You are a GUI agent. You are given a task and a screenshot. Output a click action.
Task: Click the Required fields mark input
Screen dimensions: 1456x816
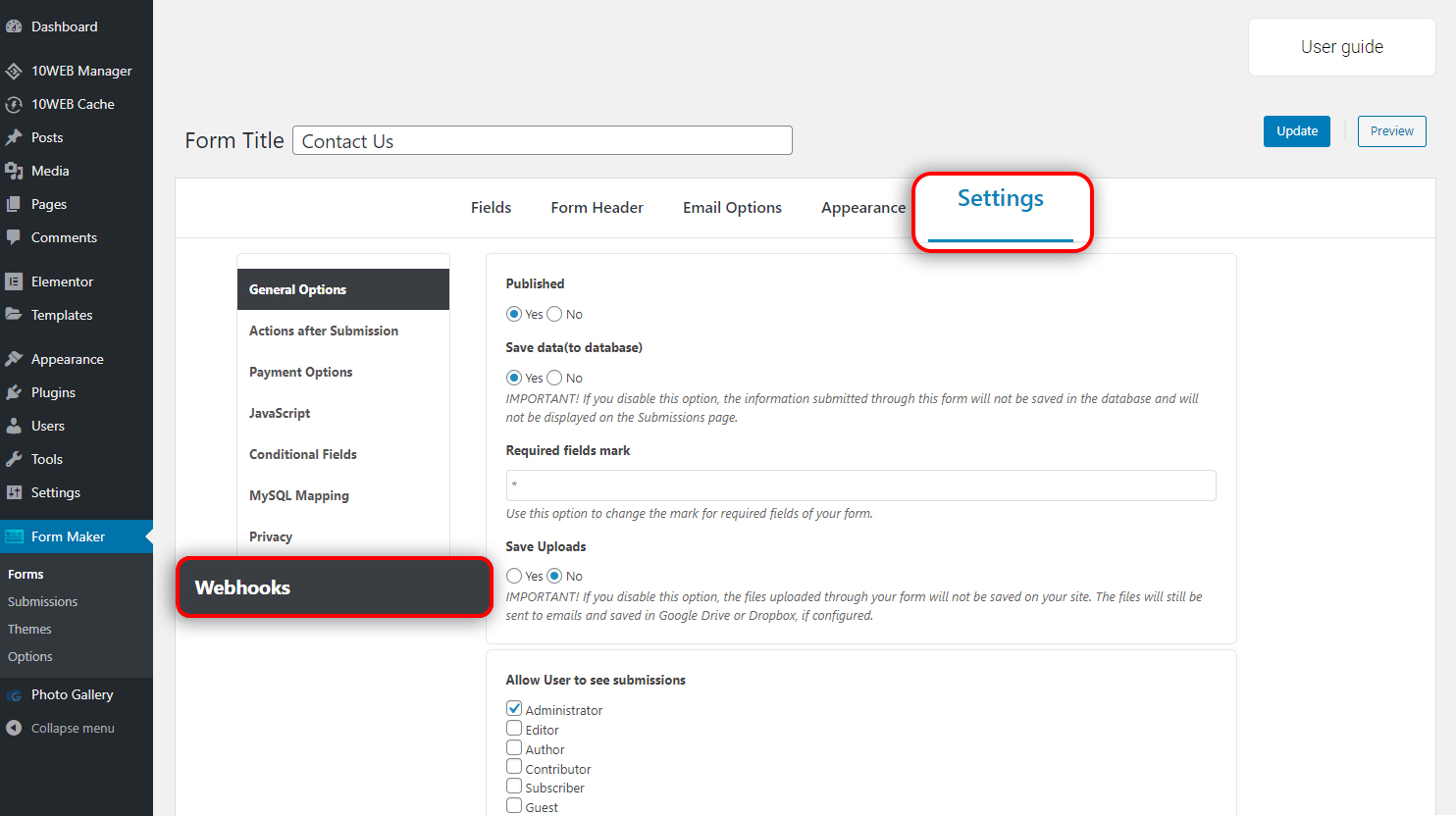click(860, 485)
